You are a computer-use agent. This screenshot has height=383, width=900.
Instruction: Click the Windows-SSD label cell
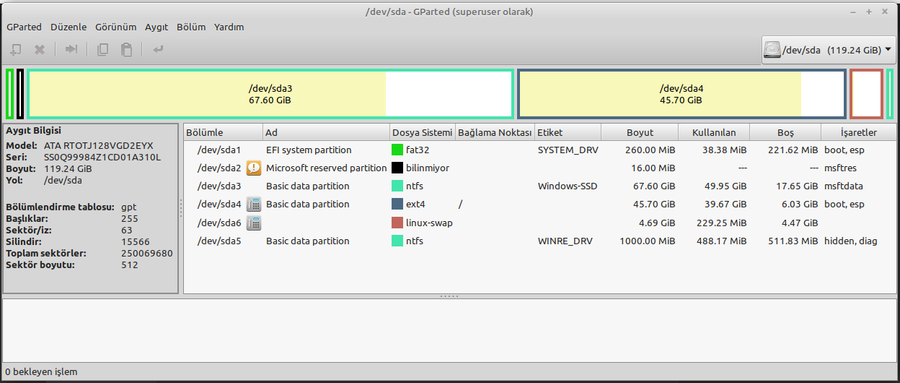click(567, 186)
